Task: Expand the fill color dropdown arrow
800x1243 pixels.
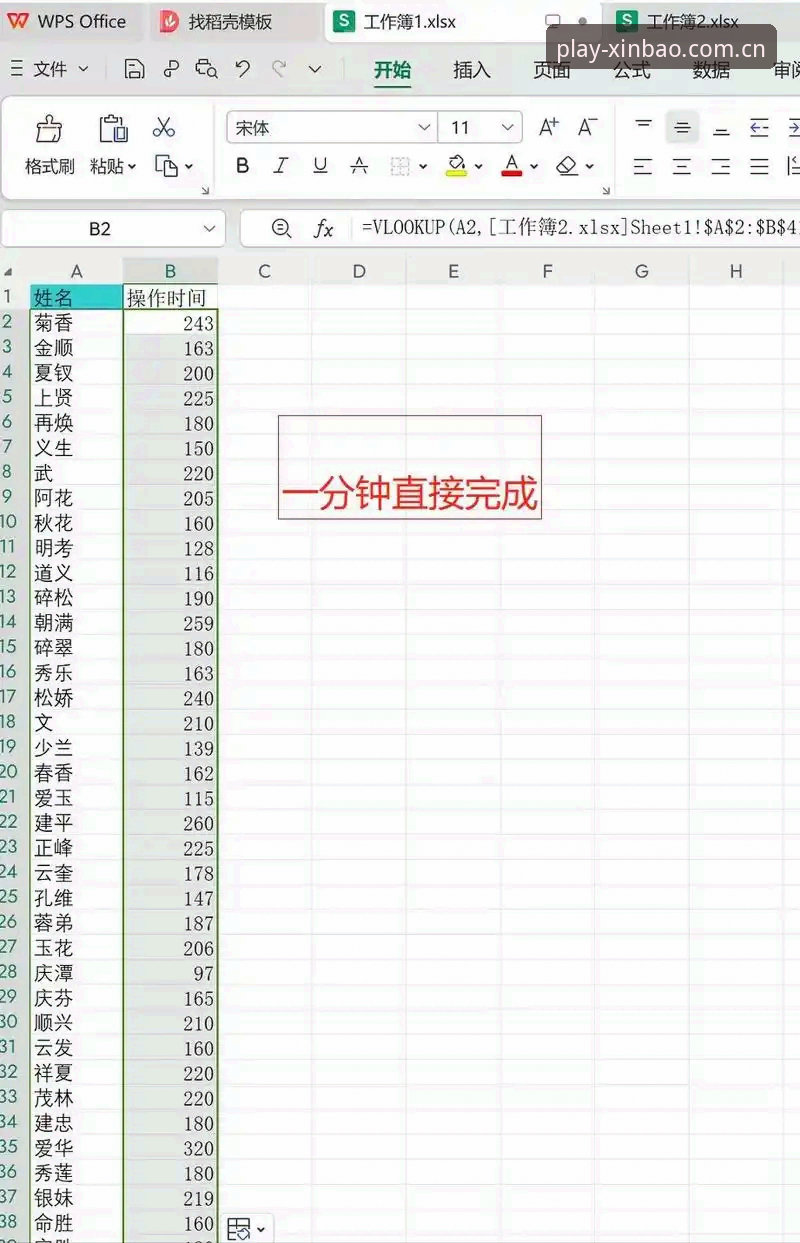Action: pos(478,167)
